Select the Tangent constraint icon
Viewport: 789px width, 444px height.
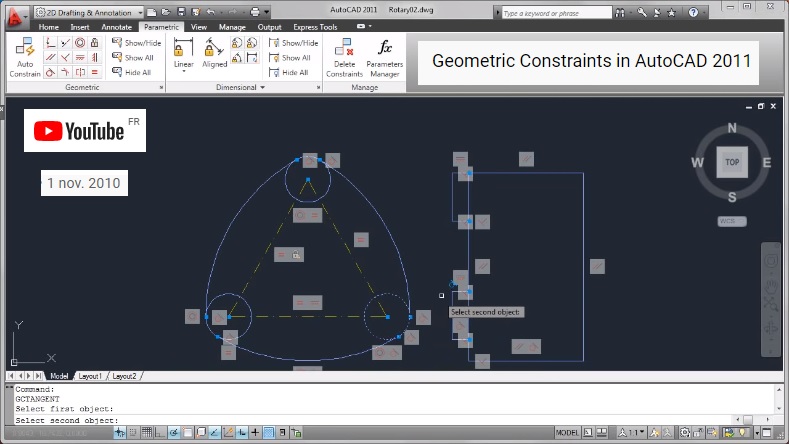coord(50,72)
